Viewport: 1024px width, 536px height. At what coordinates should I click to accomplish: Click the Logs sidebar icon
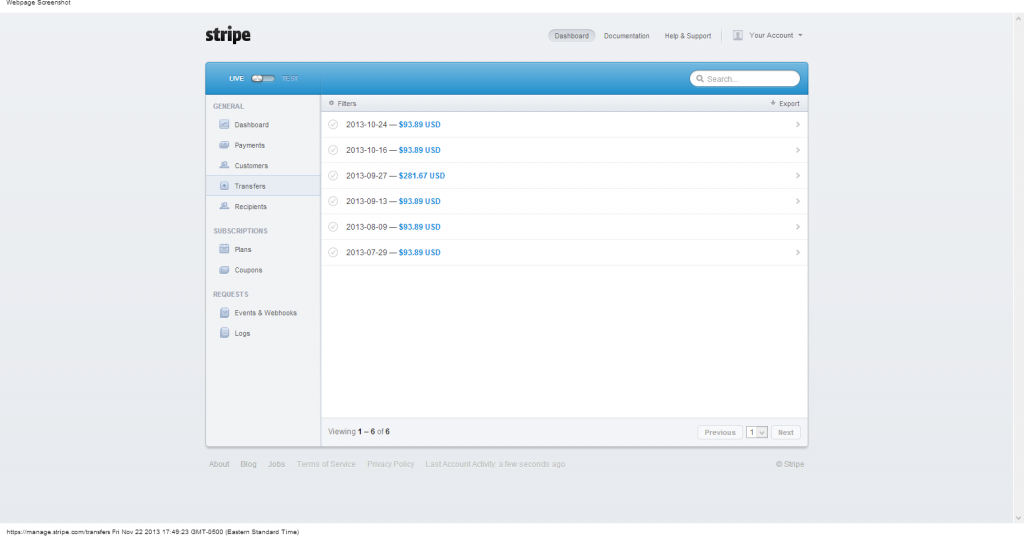point(224,333)
